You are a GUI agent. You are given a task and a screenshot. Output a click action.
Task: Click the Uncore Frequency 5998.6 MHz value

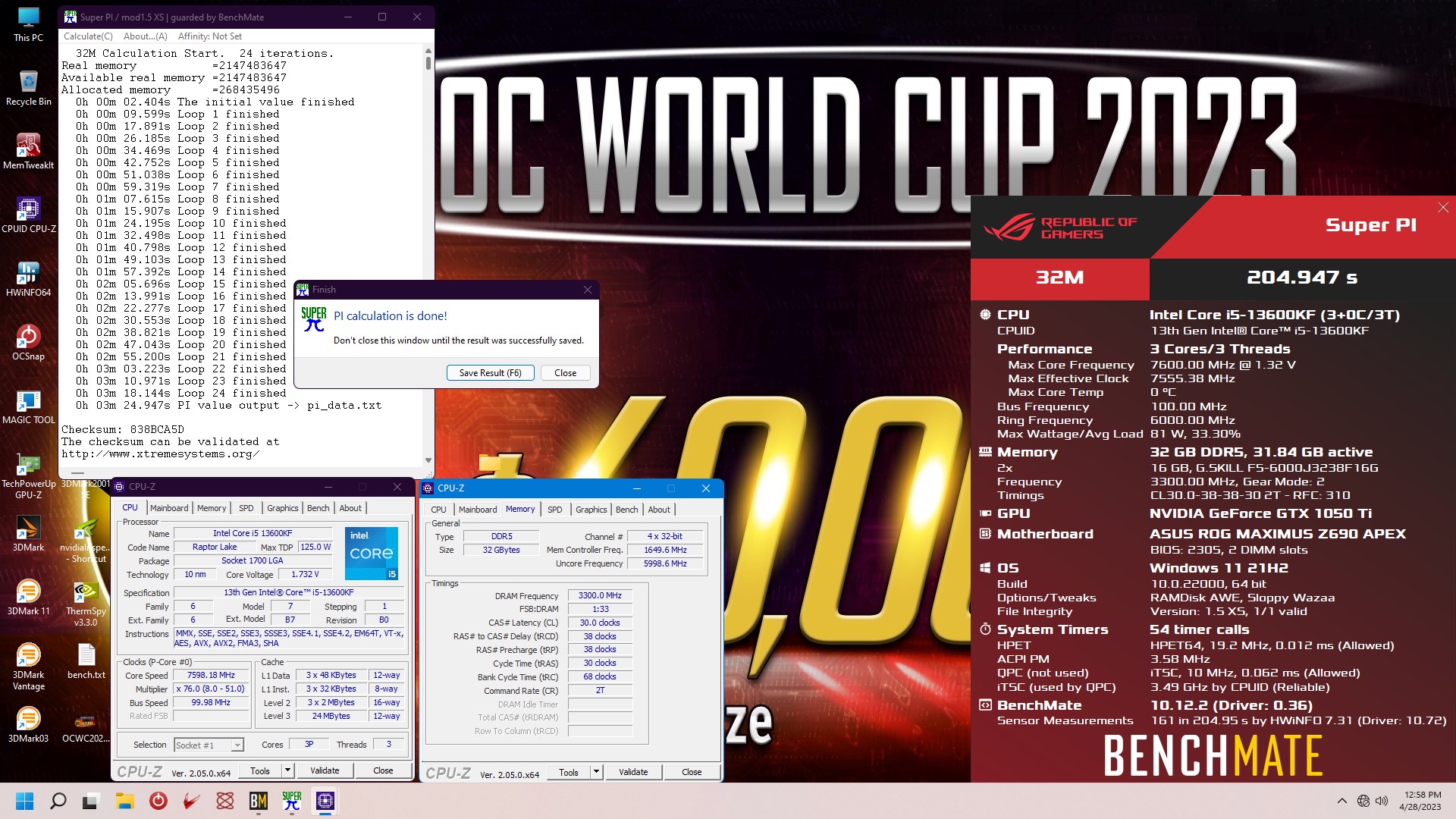665,563
